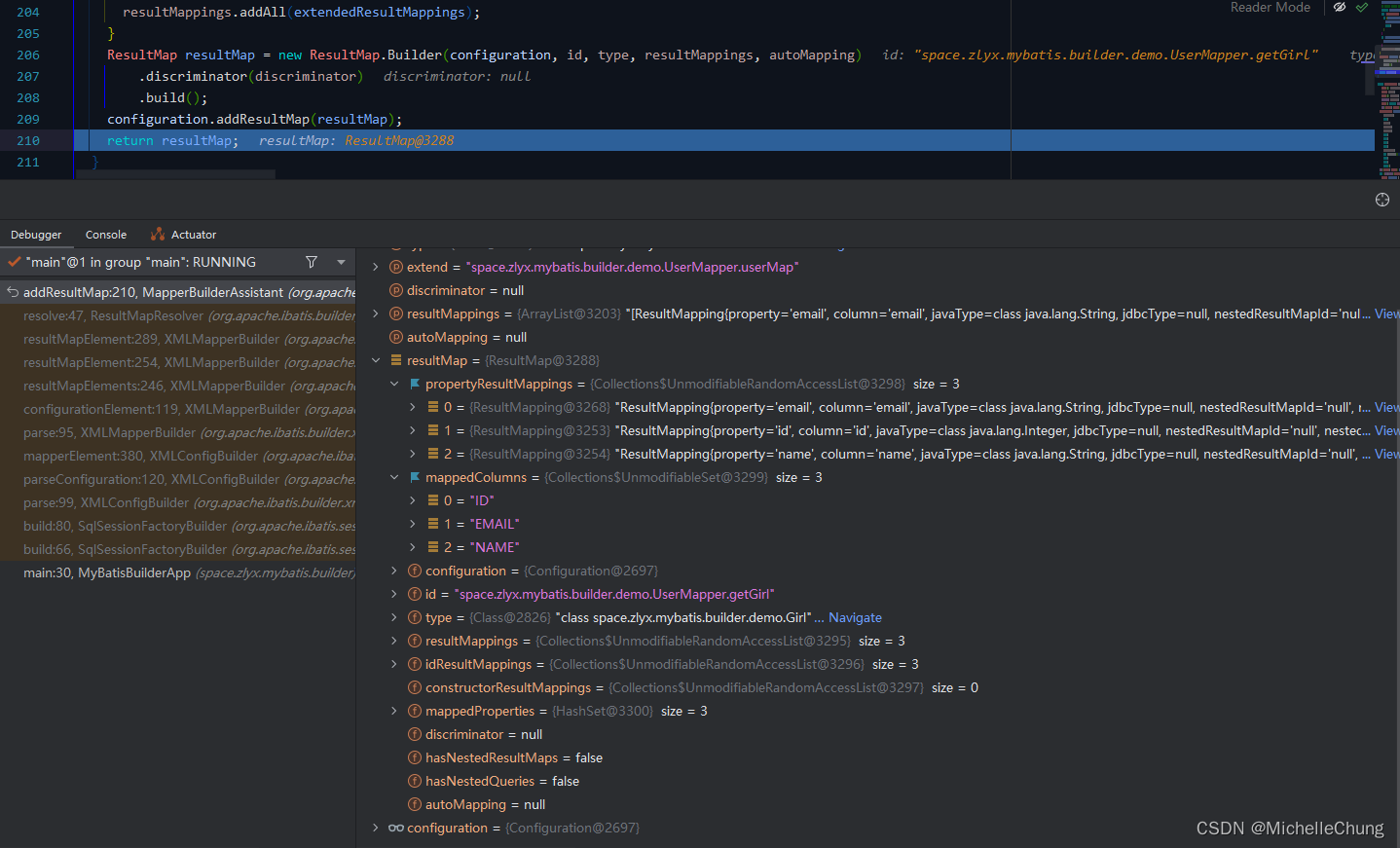The width and height of the screenshot is (1400, 848).
Task: Click flag icon beside propertyResultMappings
Action: 415,384
